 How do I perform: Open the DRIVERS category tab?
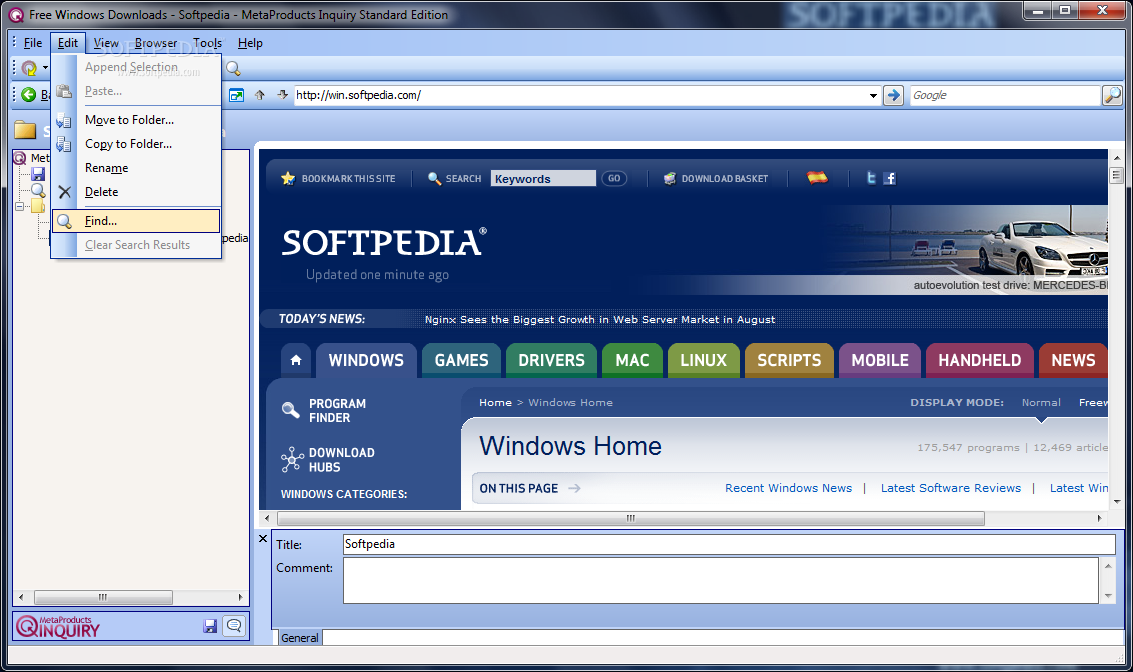click(551, 360)
